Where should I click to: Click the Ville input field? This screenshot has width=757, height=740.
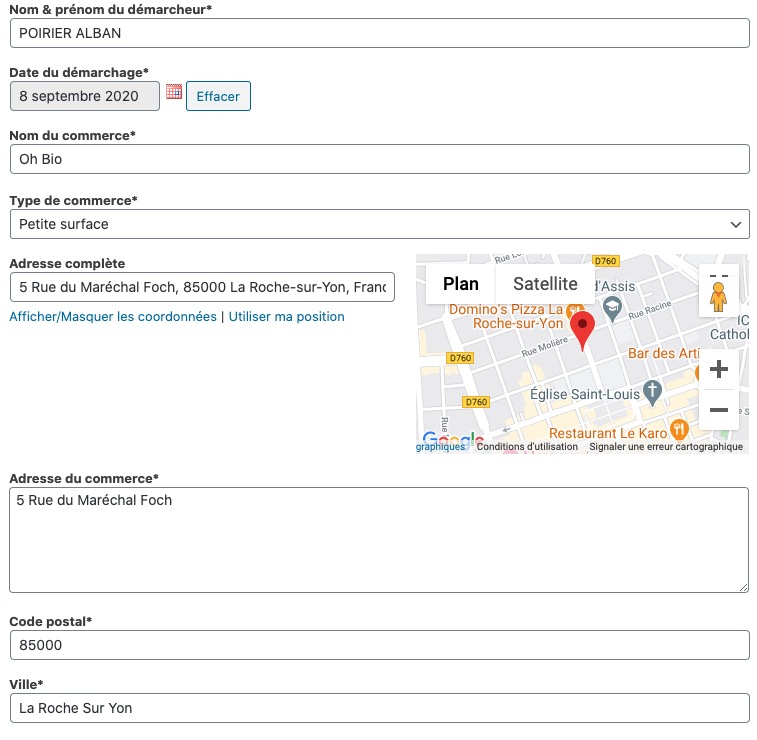(x=379, y=708)
